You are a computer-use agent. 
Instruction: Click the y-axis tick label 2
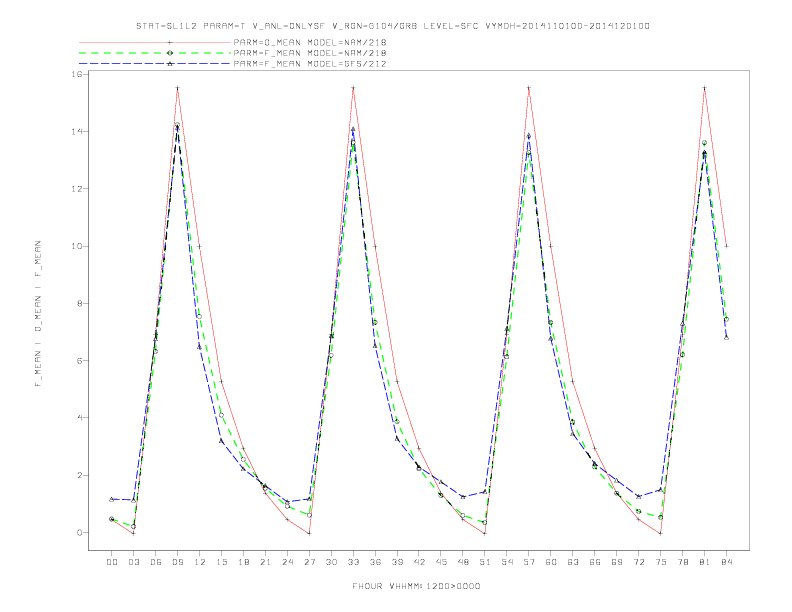click(x=80, y=475)
